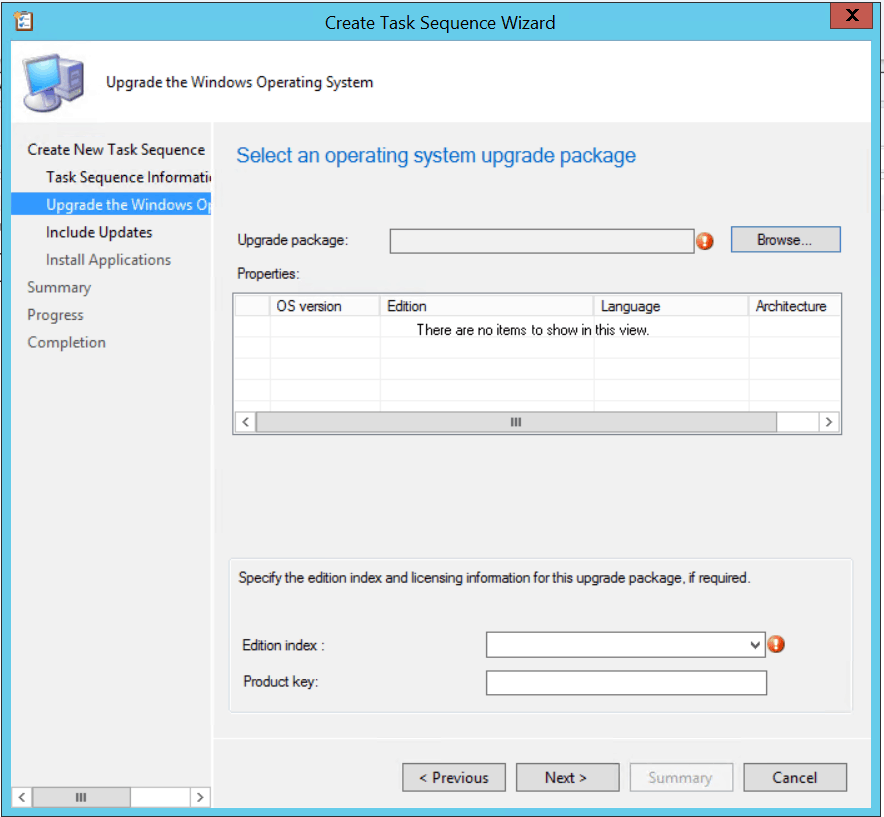The height and width of the screenshot is (817, 884).
Task: Click the wizard clipboard icon in title bar
Action: point(24,21)
